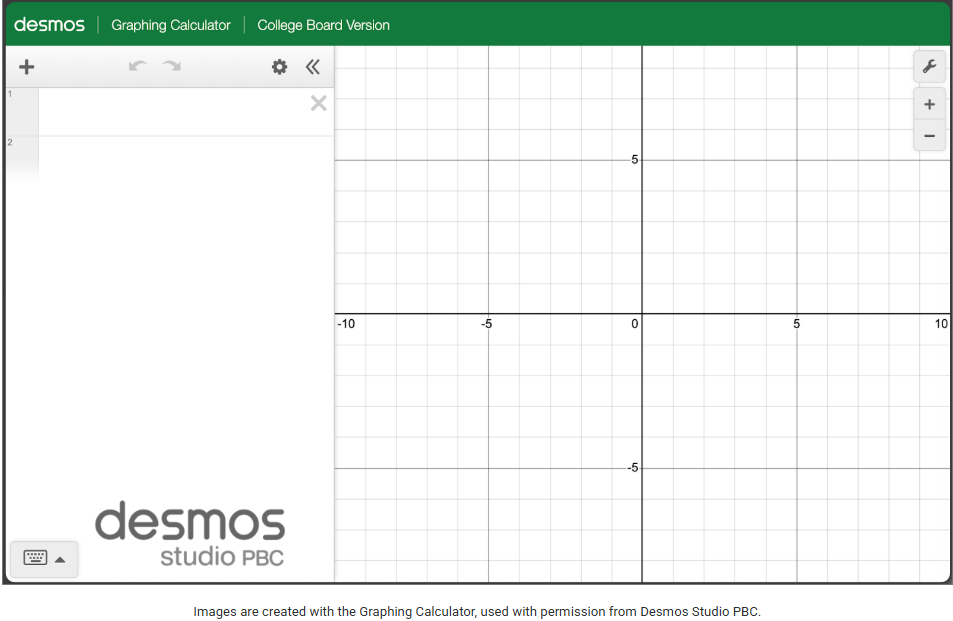This screenshot has height=621, width=953.
Task: Open the expression list settings gear
Action: pyautogui.click(x=279, y=67)
